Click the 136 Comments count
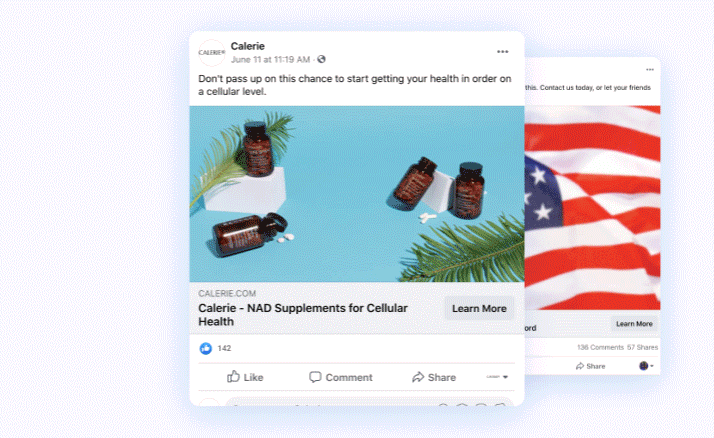Screen dimensions: 714x438 click(x=600, y=347)
